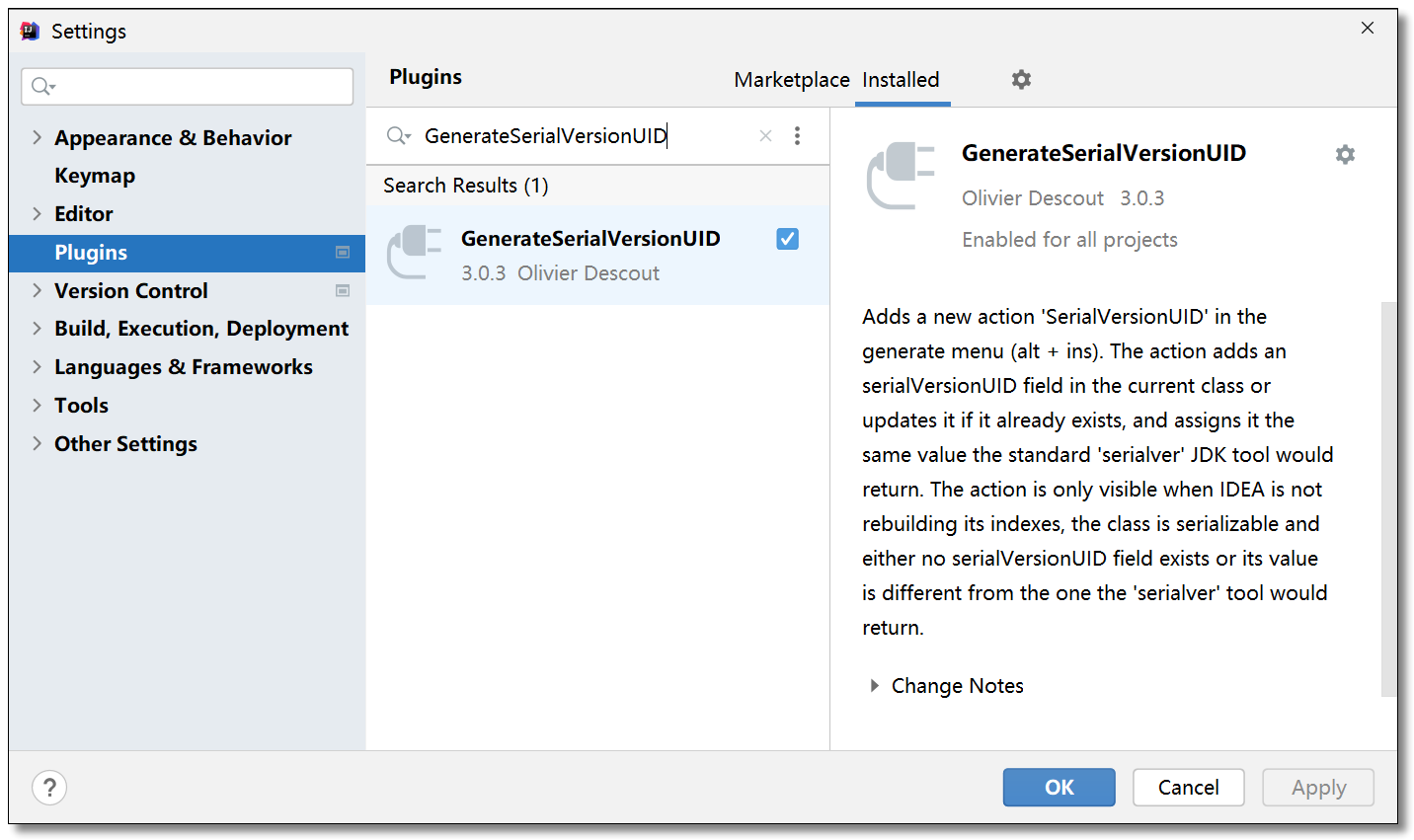Click the Apply button
Image resolution: width=1414 pixels, height=840 pixels.
point(1318,788)
